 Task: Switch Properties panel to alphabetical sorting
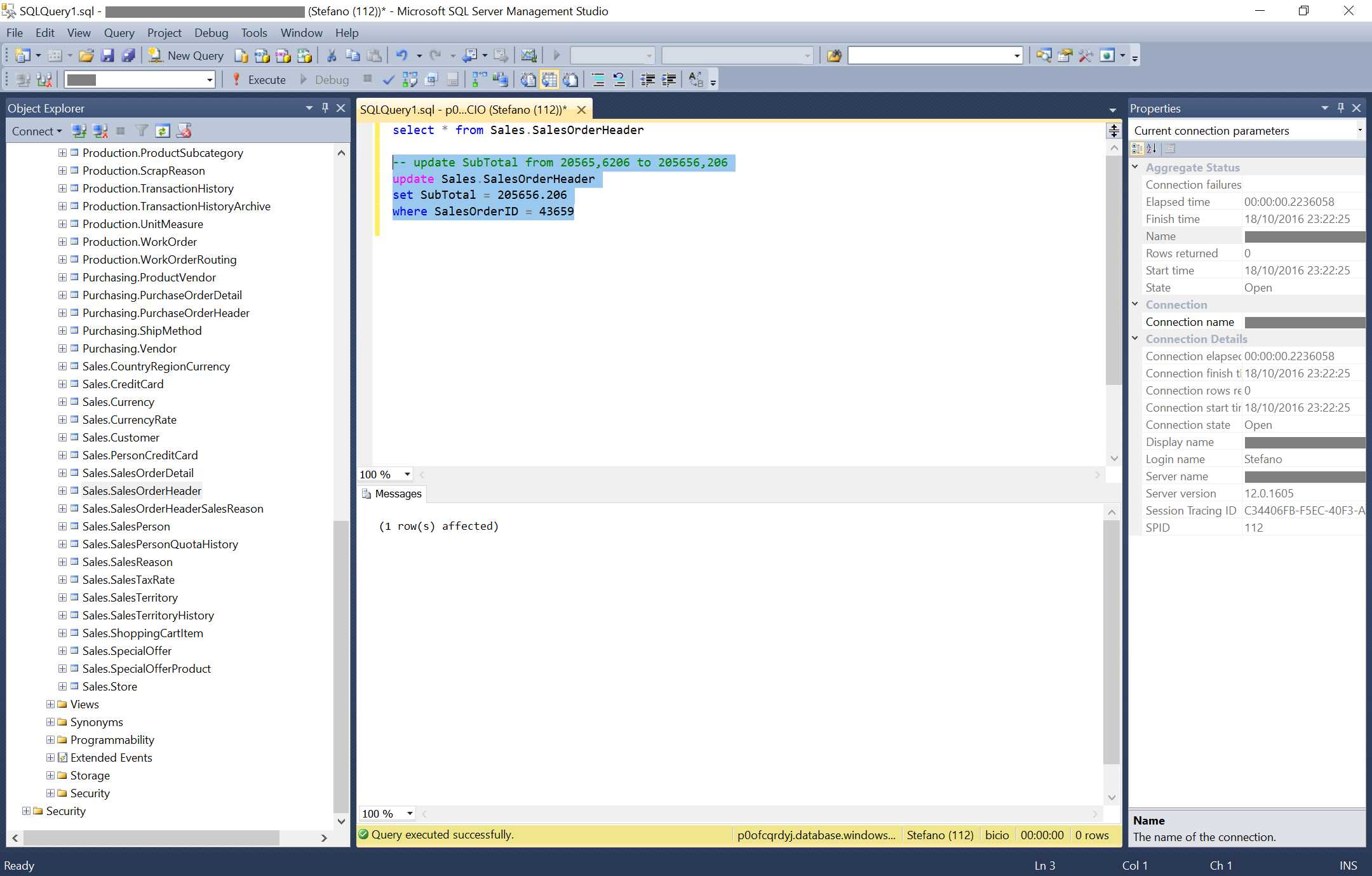[1151, 149]
